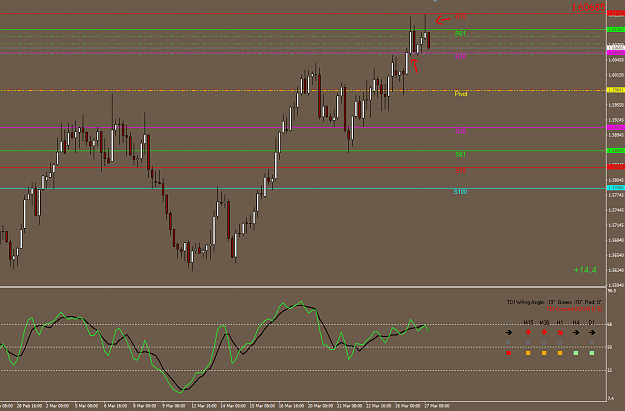Select the D1 timeframe label
Viewport: 625px width, 411px height.
(x=592, y=323)
